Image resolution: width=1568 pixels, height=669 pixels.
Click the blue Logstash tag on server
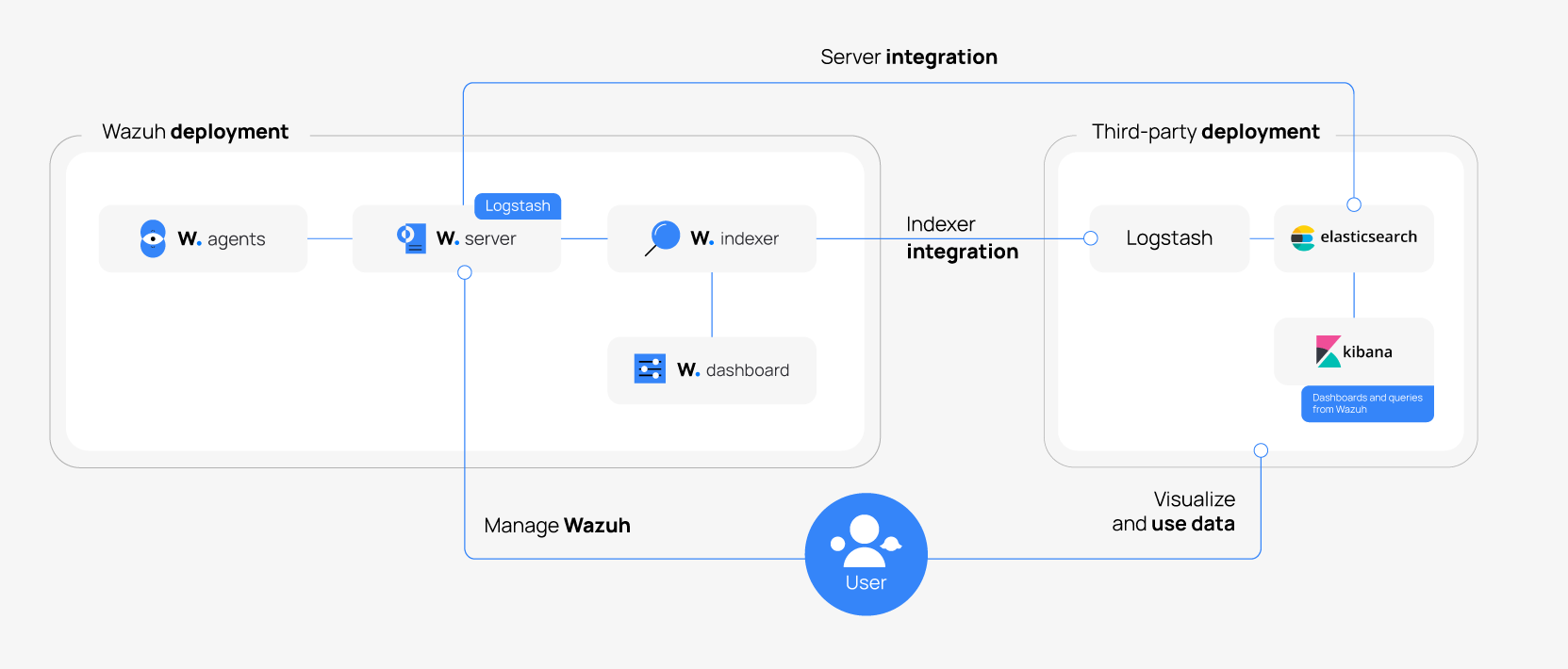click(517, 206)
